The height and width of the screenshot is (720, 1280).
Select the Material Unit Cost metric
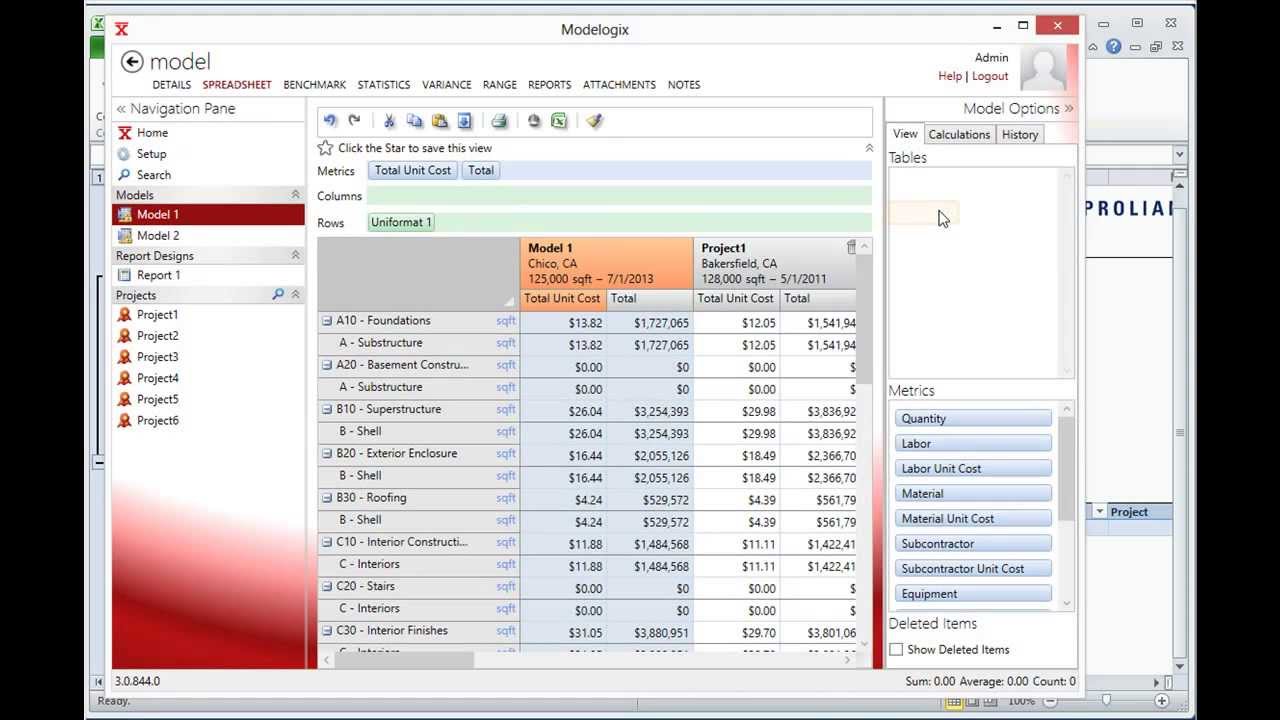coord(973,519)
